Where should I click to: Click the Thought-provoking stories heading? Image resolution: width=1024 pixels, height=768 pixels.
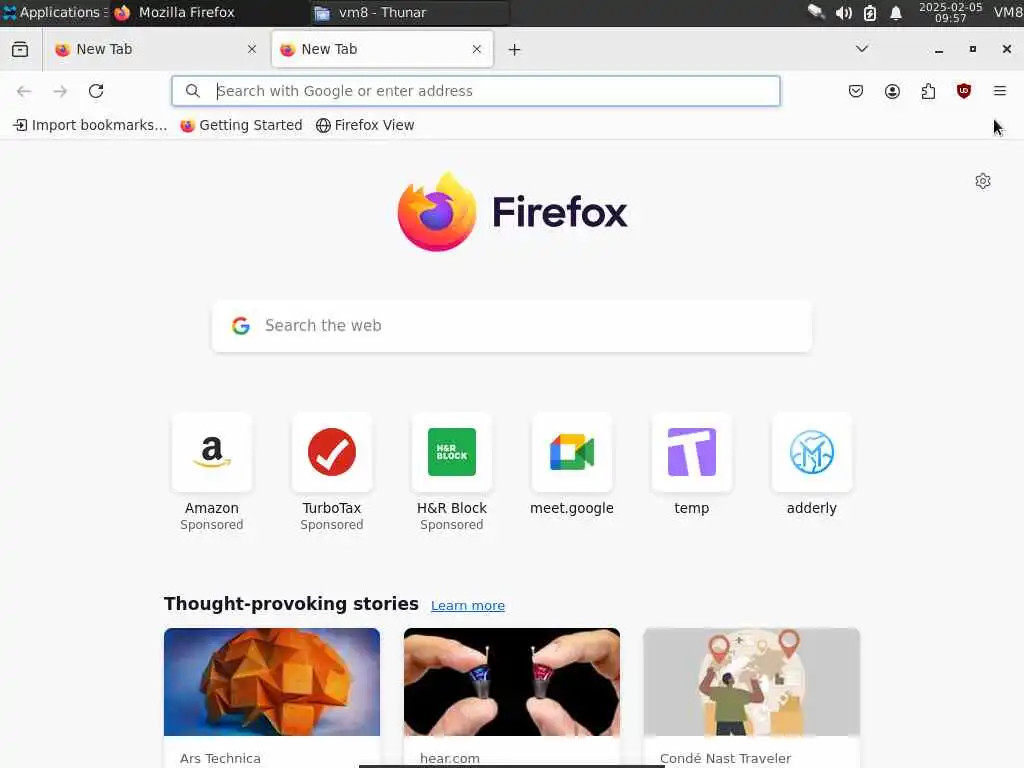pyautogui.click(x=291, y=603)
